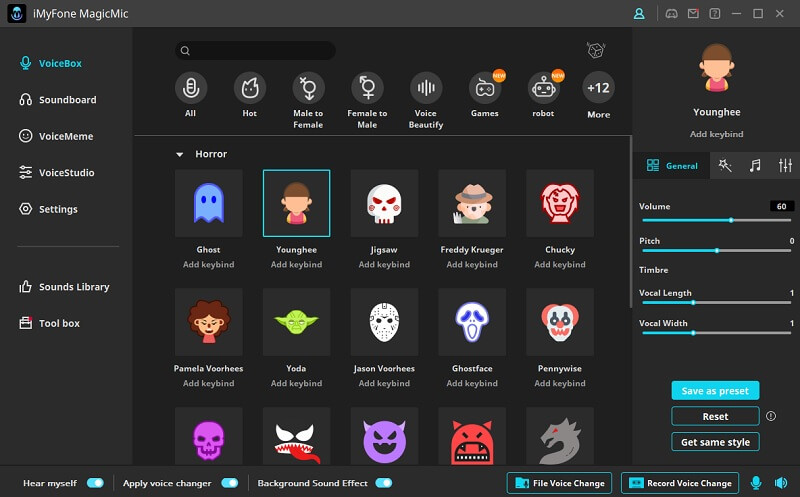Select the purple skull voice filter
Viewport: 800px width, 497px height.
point(209,436)
